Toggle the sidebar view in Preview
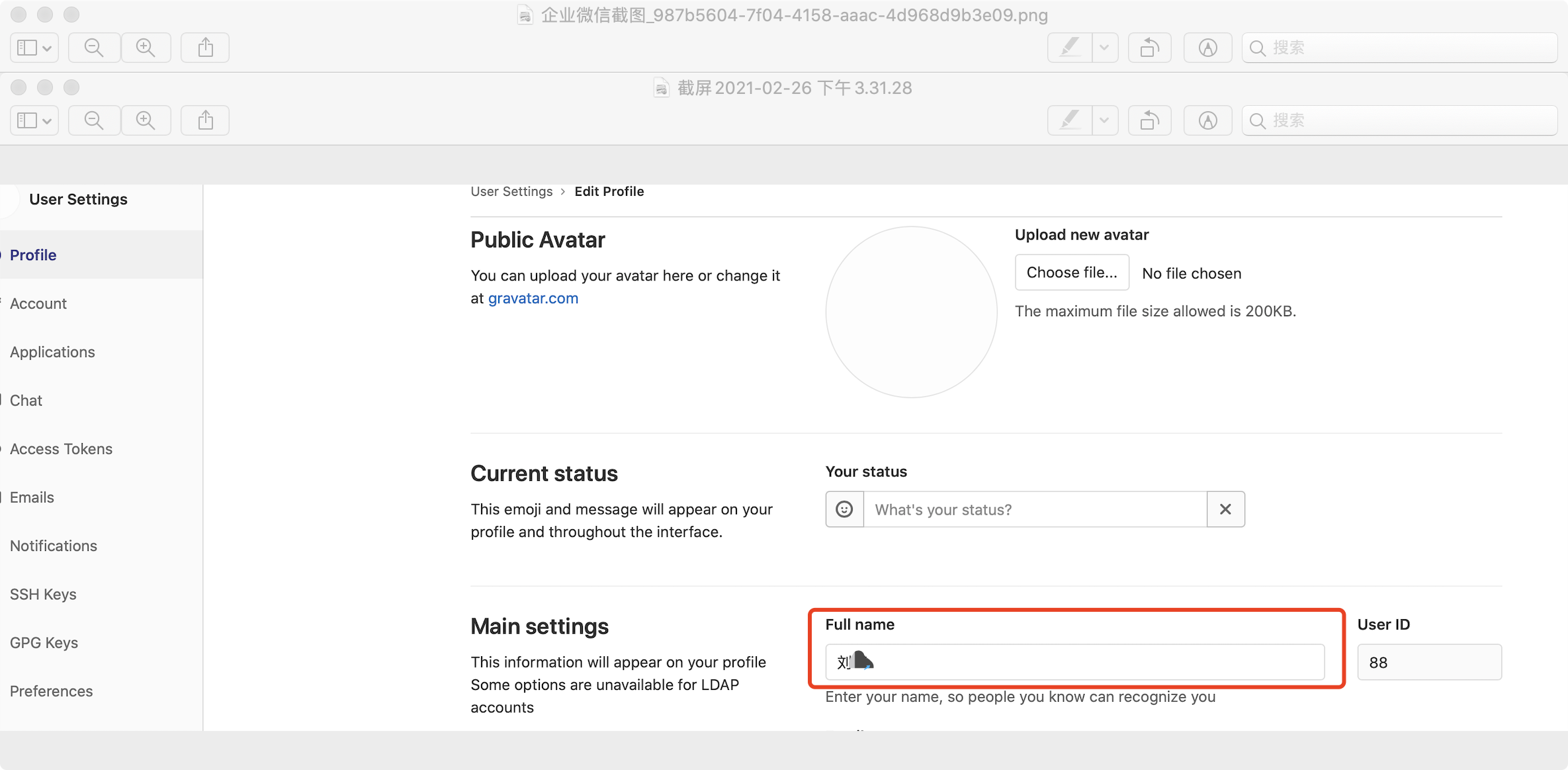1568x770 pixels. click(x=28, y=47)
